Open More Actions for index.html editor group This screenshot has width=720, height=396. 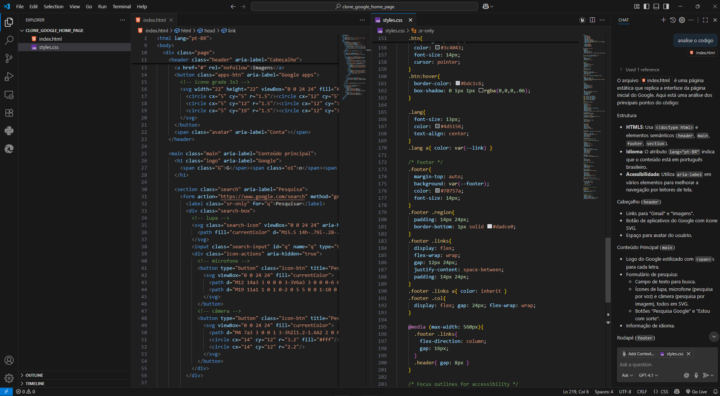click(x=362, y=20)
